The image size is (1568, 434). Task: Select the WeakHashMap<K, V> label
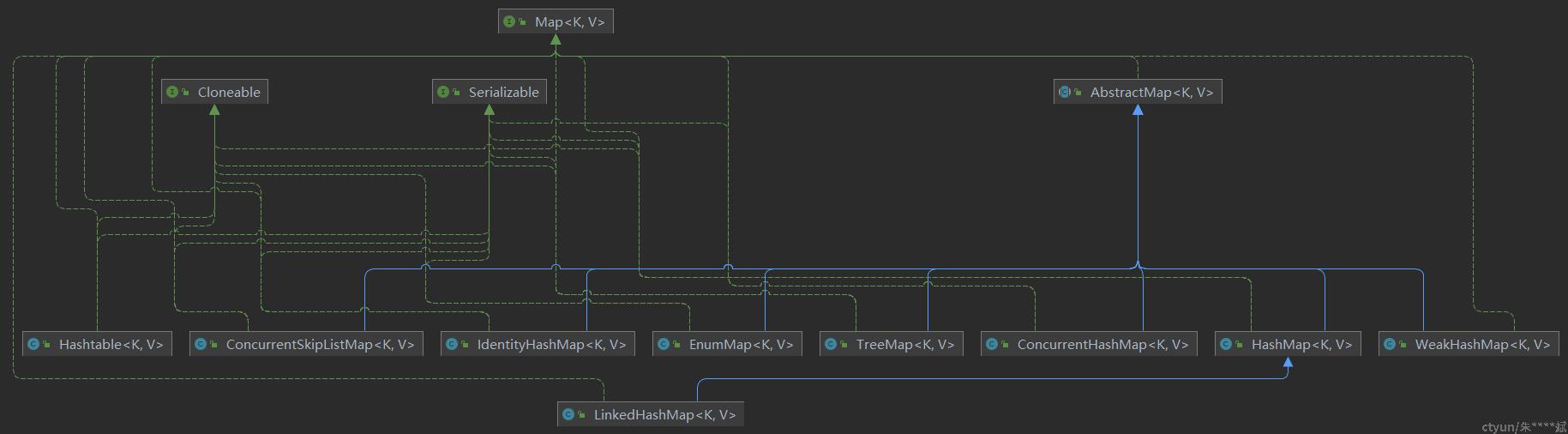pos(1482,344)
